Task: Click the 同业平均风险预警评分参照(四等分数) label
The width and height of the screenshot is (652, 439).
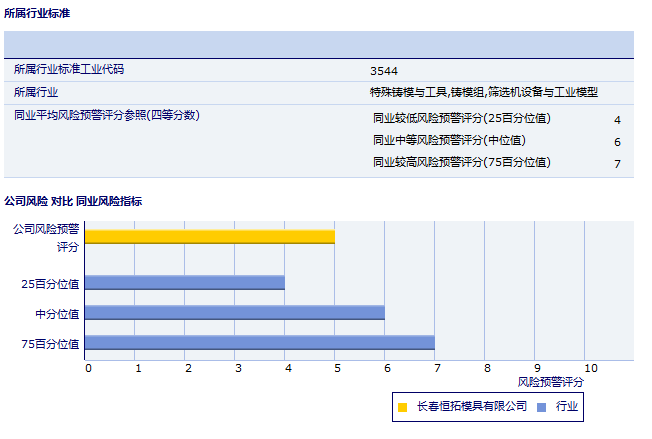Action: point(107,116)
